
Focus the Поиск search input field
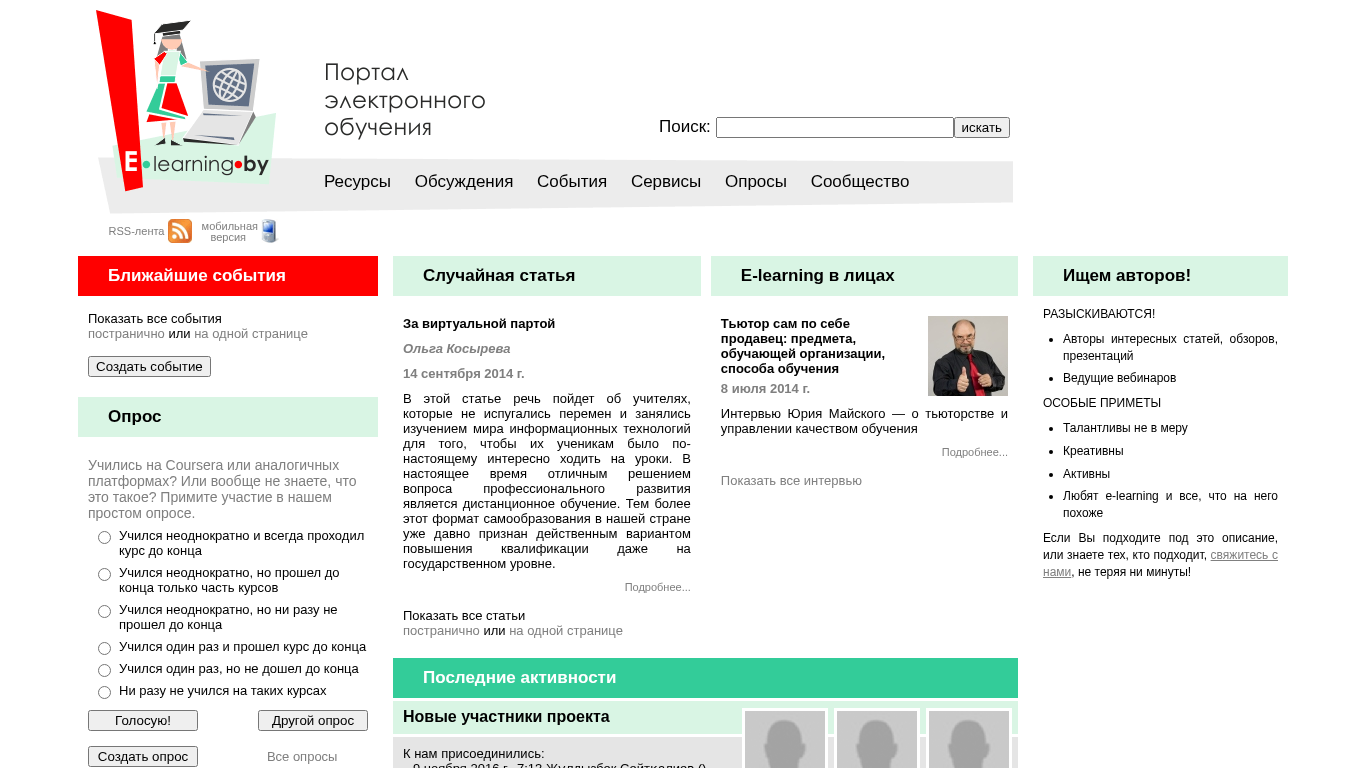tap(835, 128)
